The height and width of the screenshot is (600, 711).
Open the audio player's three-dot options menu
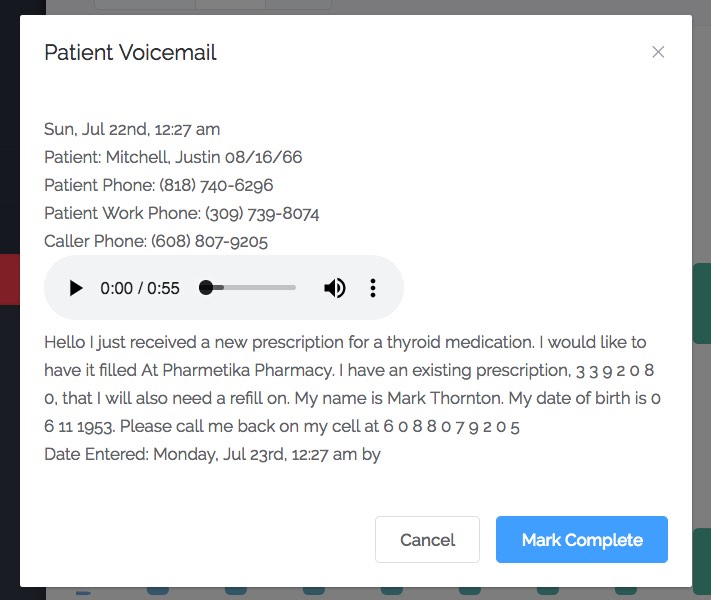pos(373,288)
